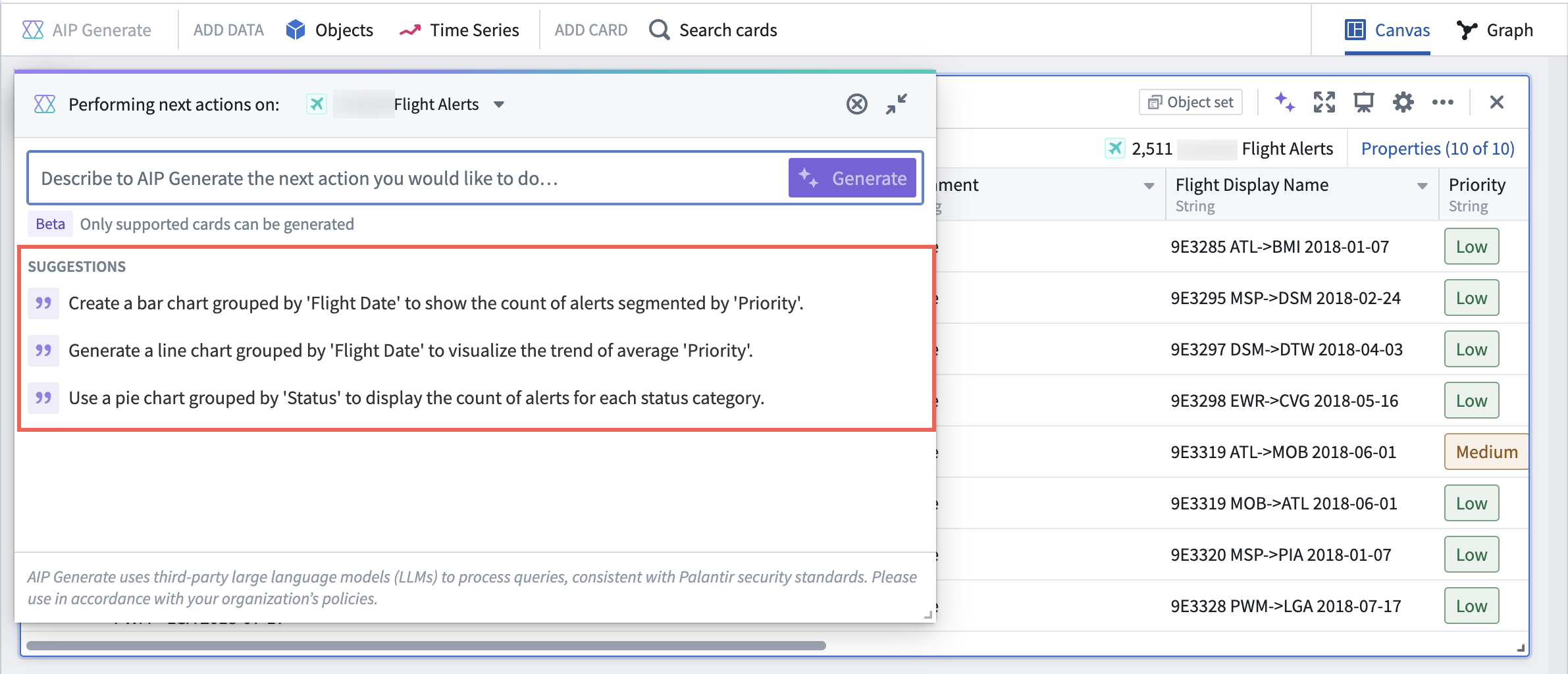Click the Flight Alerts plane icon in popup header
Image resolution: width=1568 pixels, height=674 pixels.
(x=317, y=104)
